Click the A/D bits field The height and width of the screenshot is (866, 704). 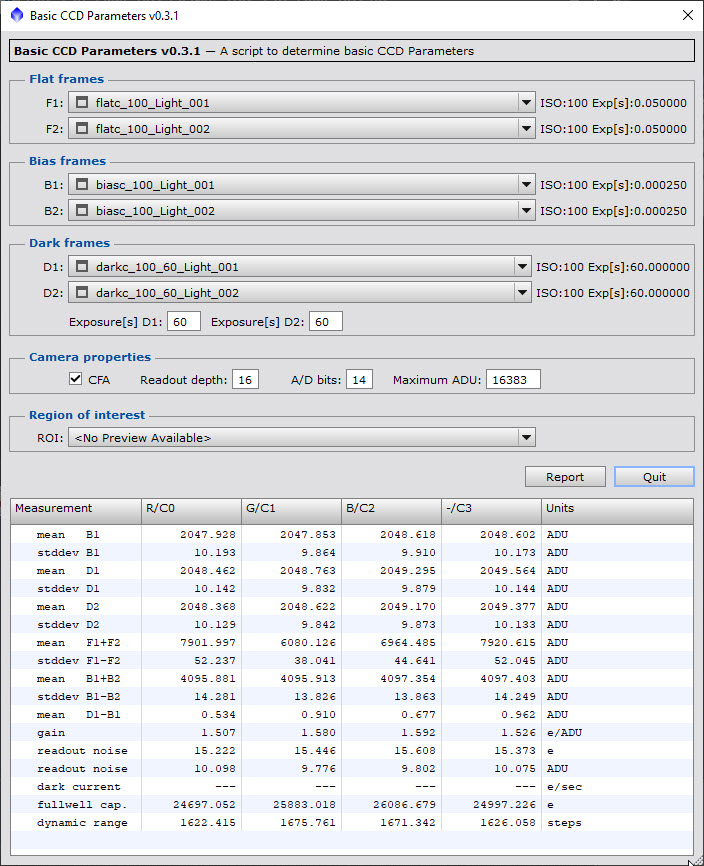click(x=359, y=379)
